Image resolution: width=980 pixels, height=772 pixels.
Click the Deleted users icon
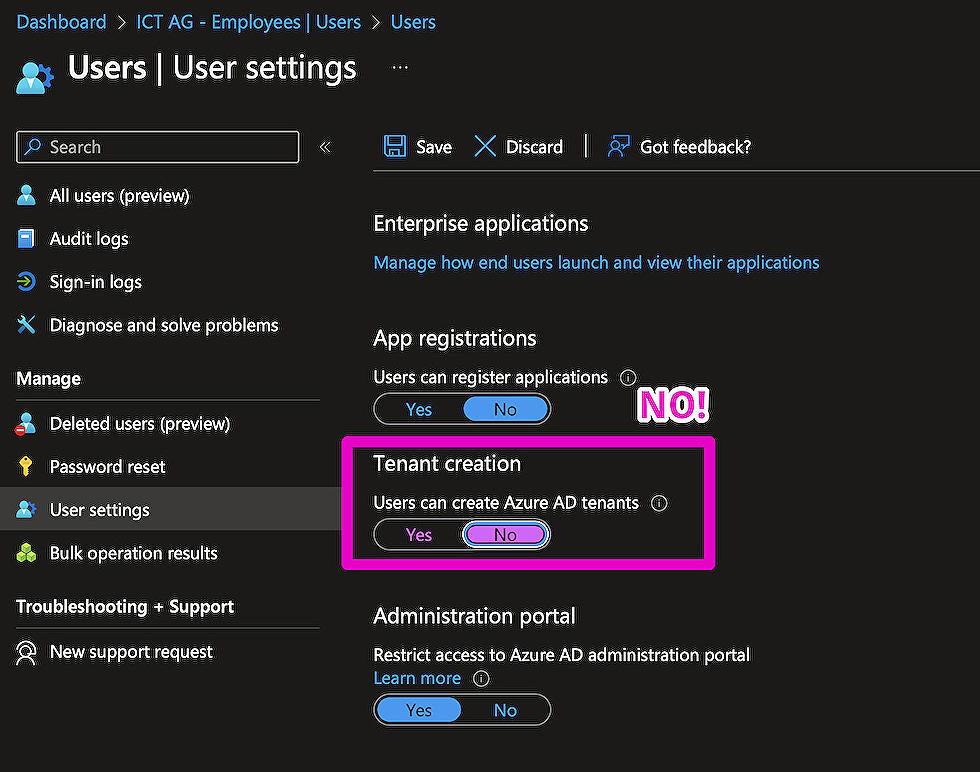tap(26, 424)
